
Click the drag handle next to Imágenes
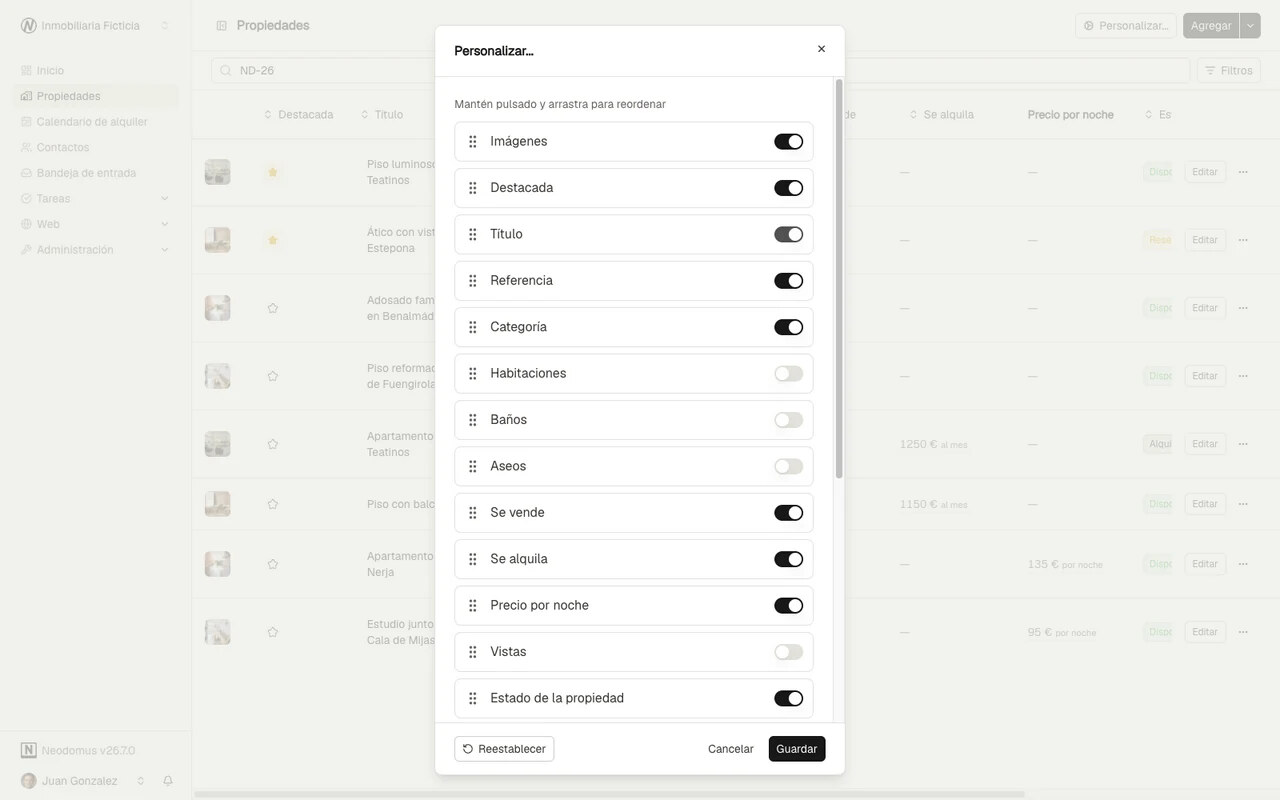[x=473, y=142]
